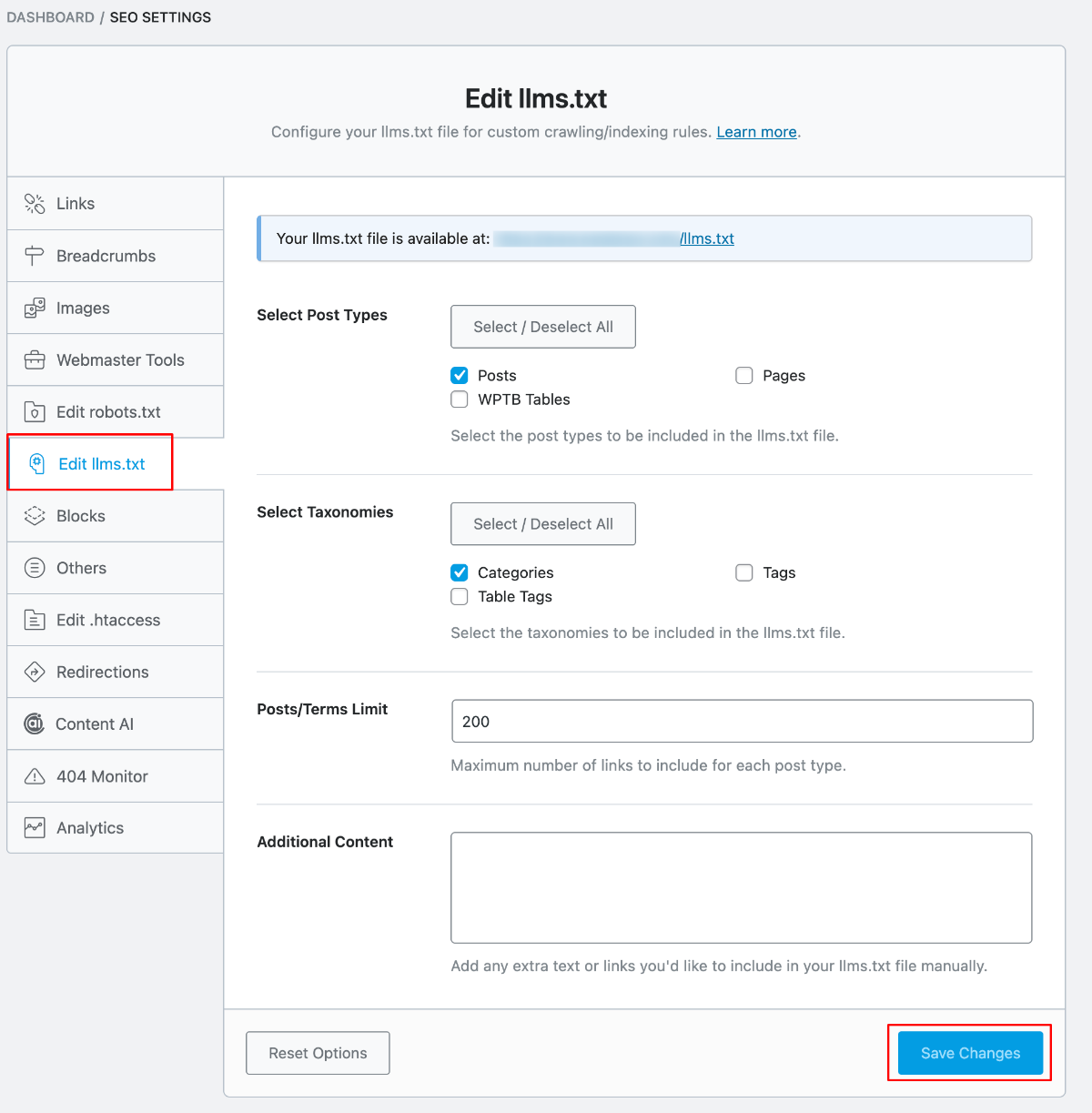Go to the Others tab
Viewport: 1092px width, 1113px height.
point(81,568)
